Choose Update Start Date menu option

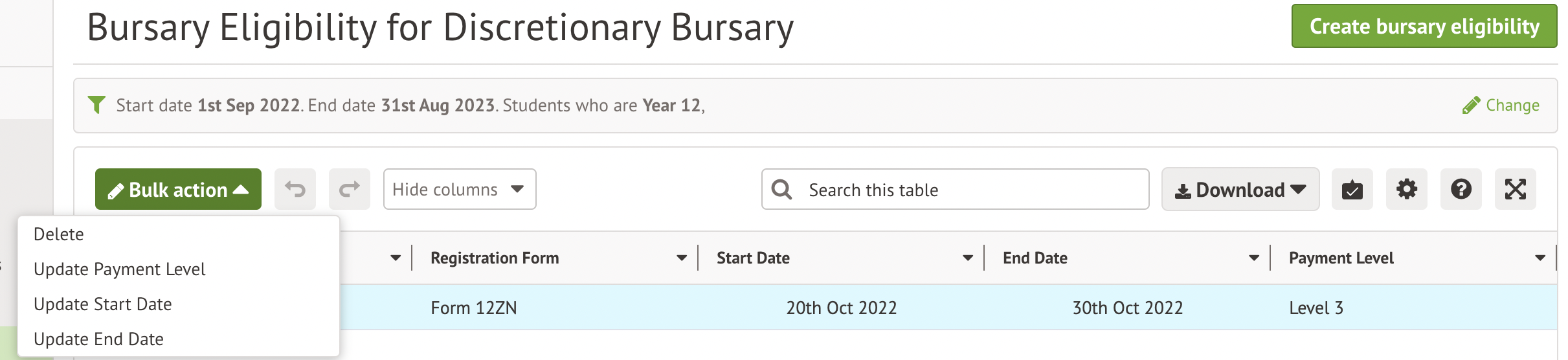[x=102, y=304]
